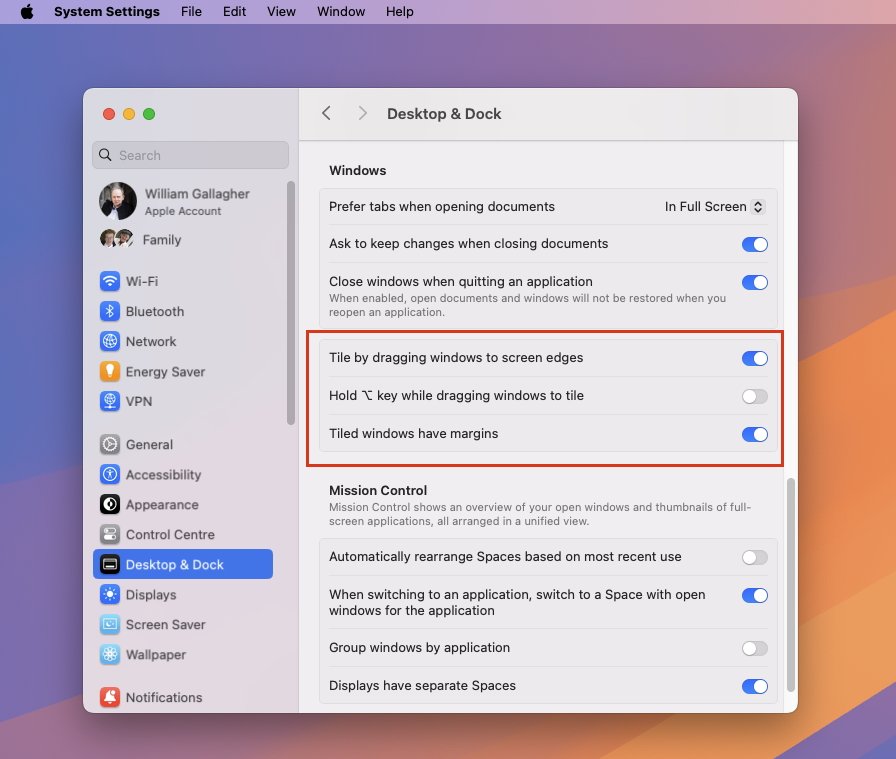Screen dimensions: 896x759
Task: Enable Hold Option key while dragging to tile
Action: [754, 396]
